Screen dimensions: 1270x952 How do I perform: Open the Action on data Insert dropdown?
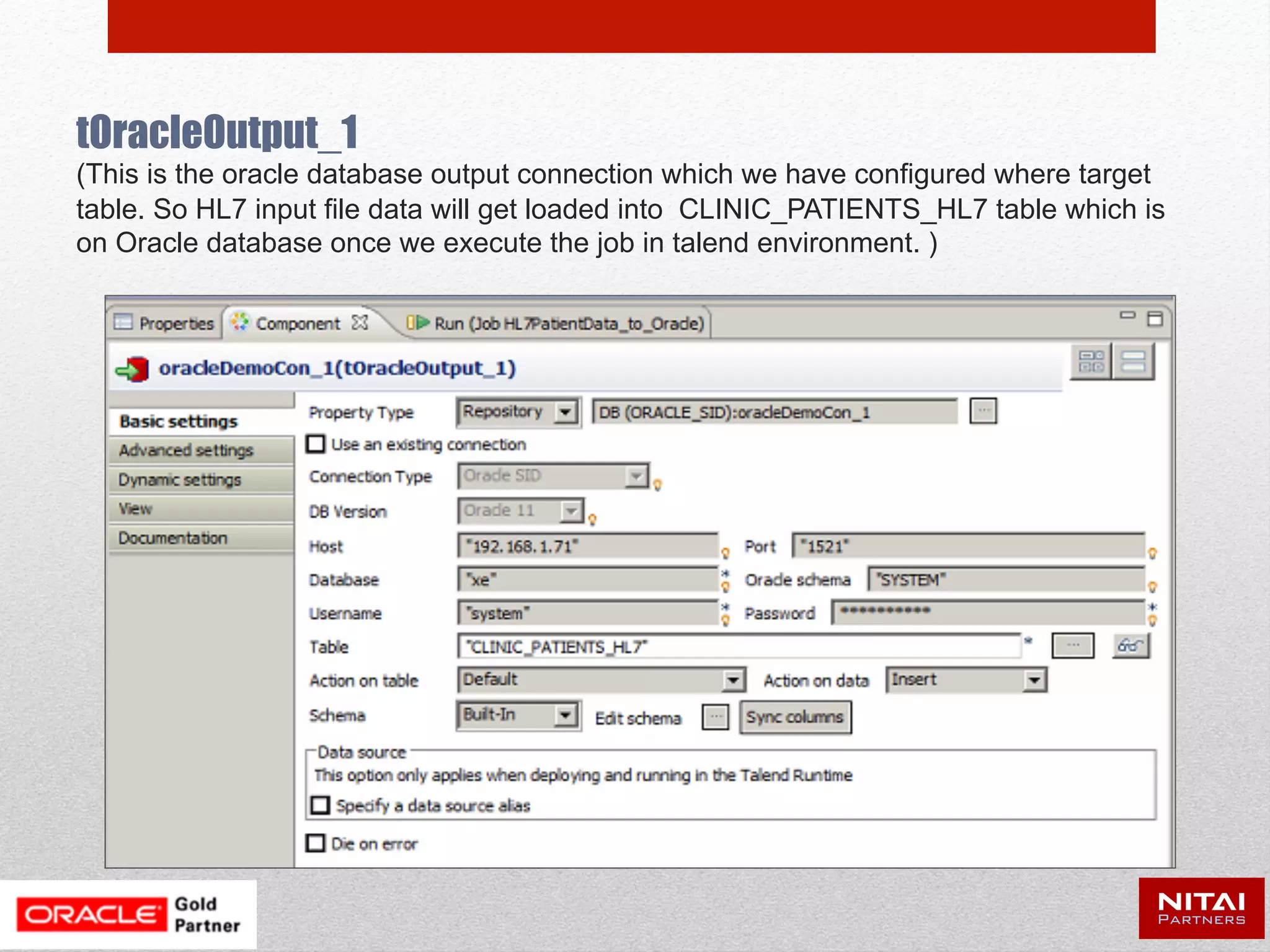pyautogui.click(x=1033, y=680)
